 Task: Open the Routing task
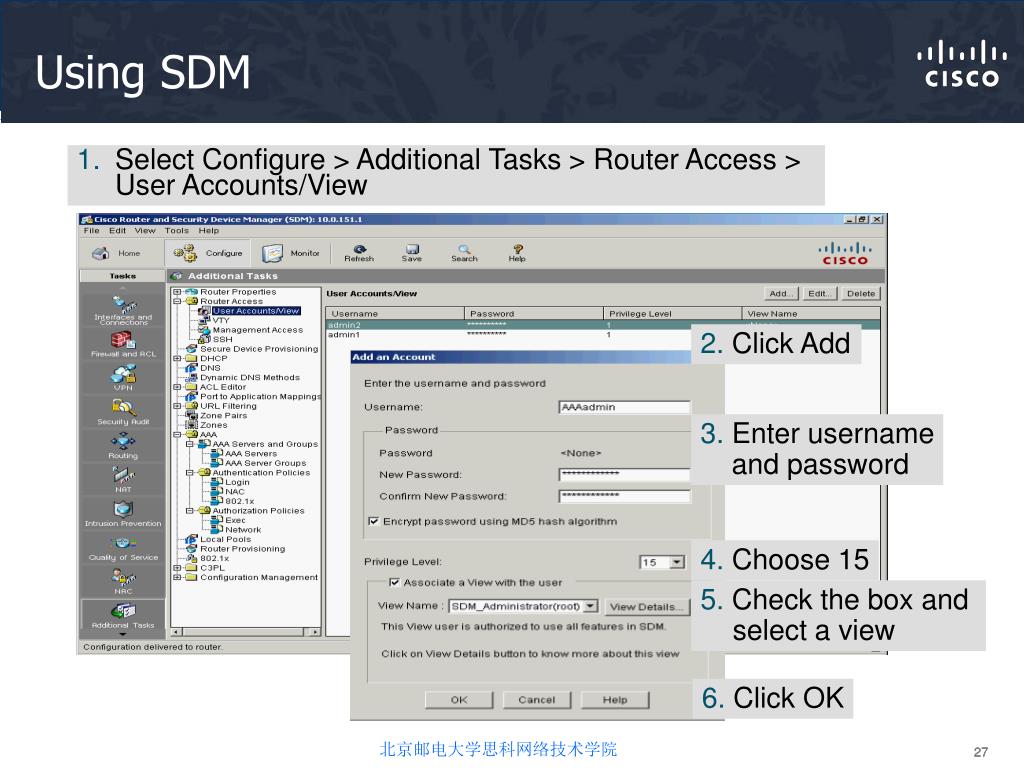click(x=123, y=446)
